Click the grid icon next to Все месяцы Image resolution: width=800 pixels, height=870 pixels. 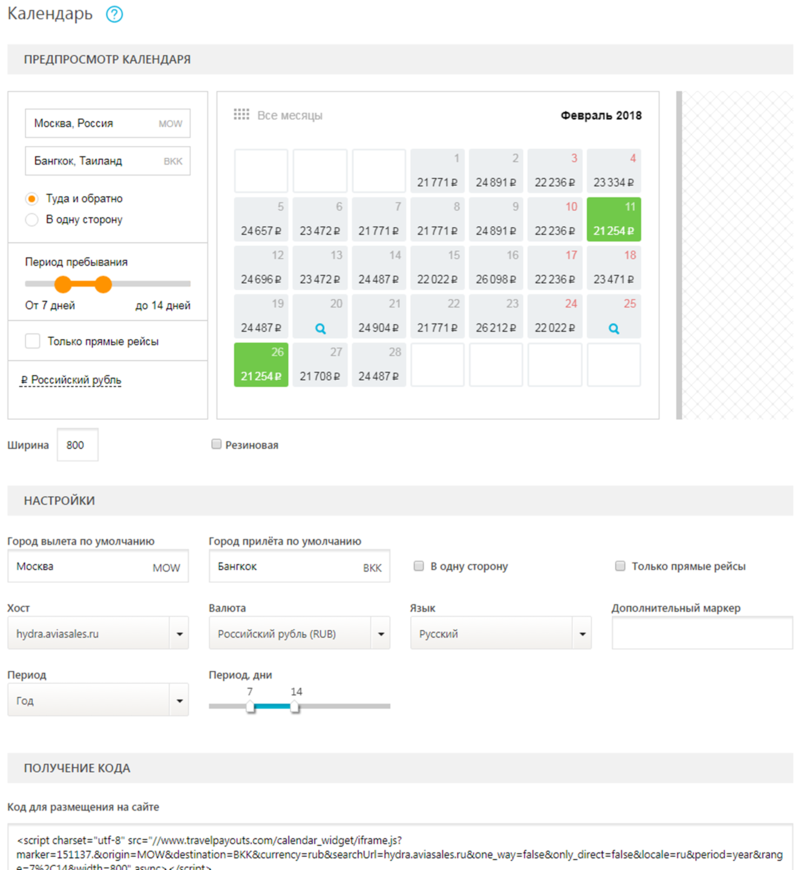[241, 115]
